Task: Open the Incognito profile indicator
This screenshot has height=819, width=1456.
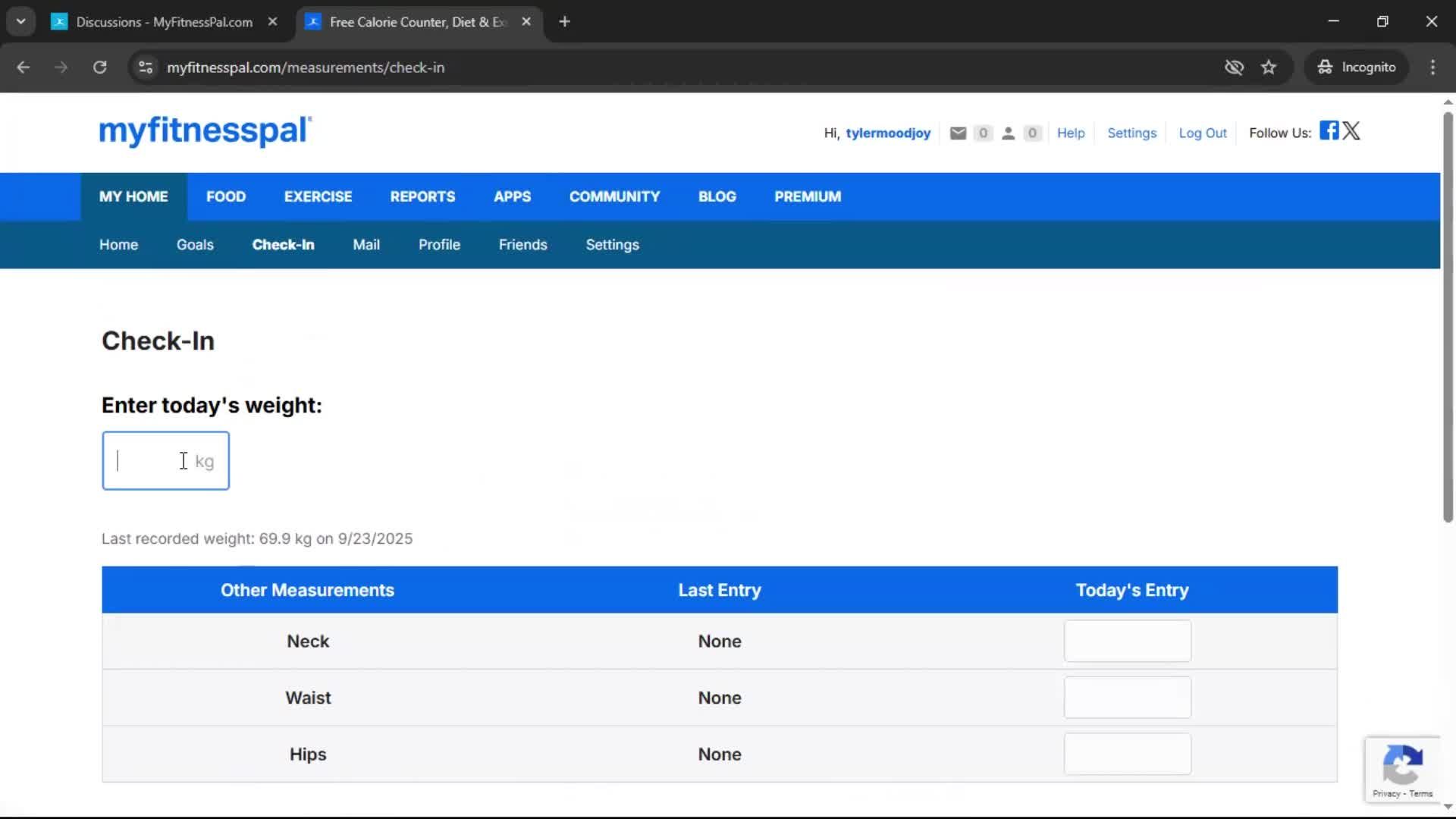Action: [1357, 67]
